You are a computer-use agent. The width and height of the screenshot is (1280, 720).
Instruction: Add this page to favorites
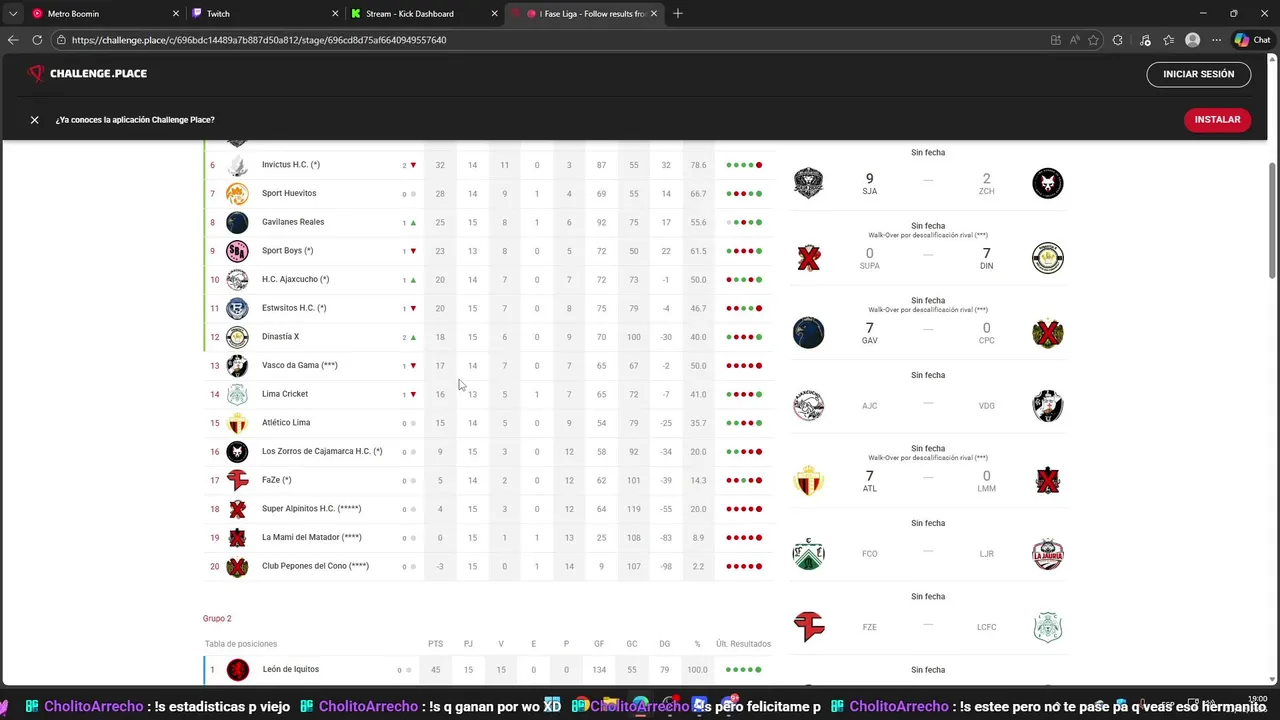tap(1093, 40)
